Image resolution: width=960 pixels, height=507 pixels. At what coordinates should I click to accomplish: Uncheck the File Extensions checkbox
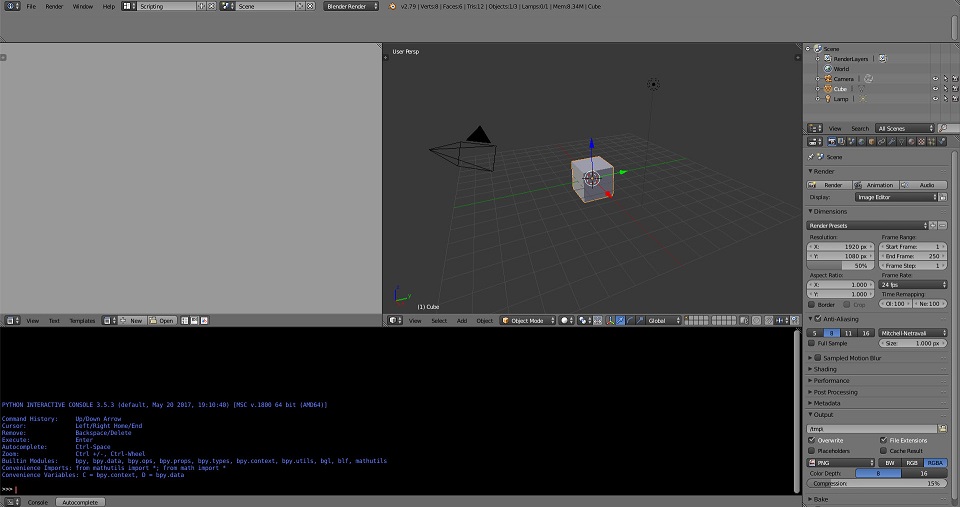tap(883, 440)
